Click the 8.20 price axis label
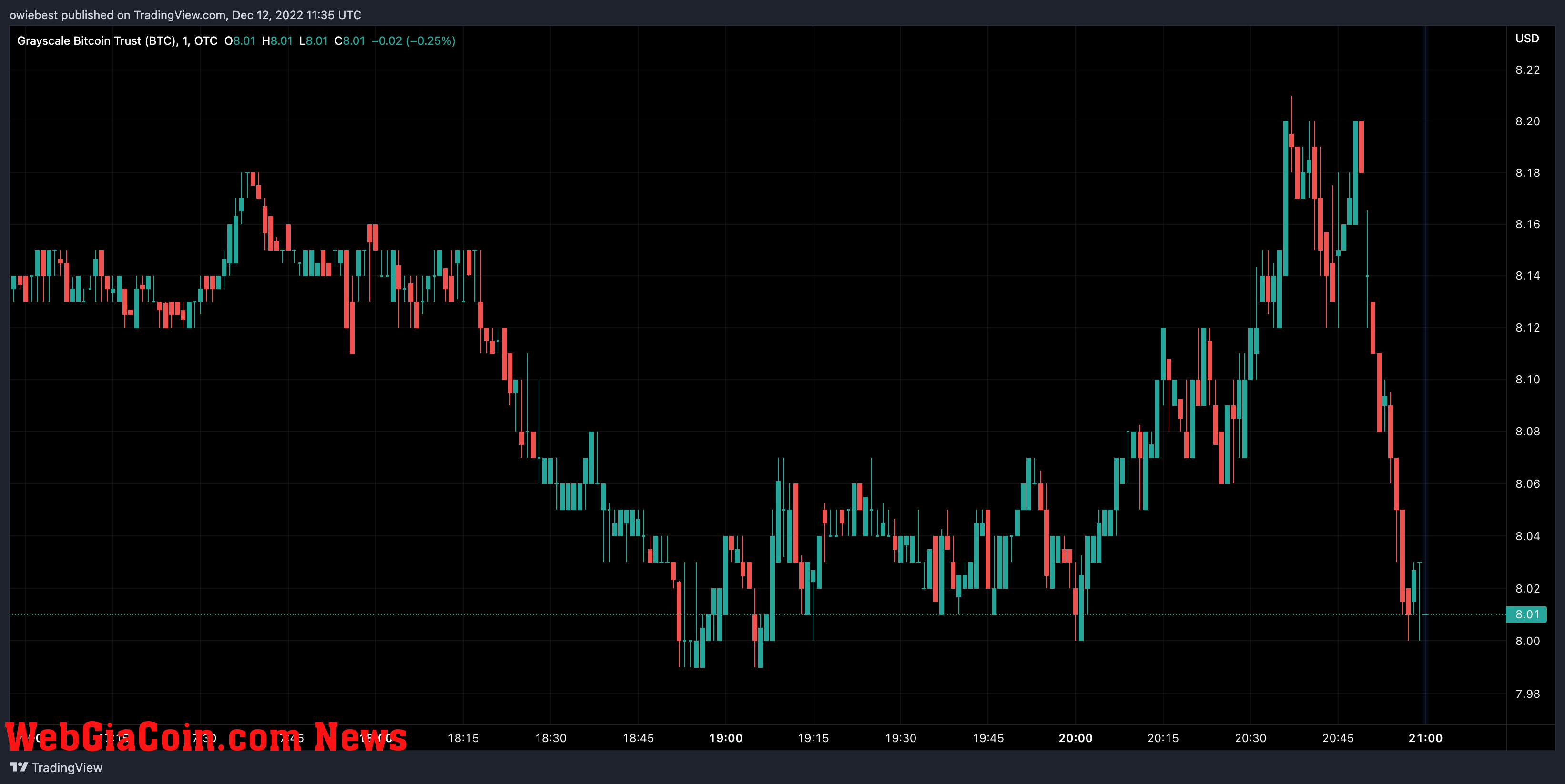The height and width of the screenshot is (784, 1565). click(x=1527, y=121)
